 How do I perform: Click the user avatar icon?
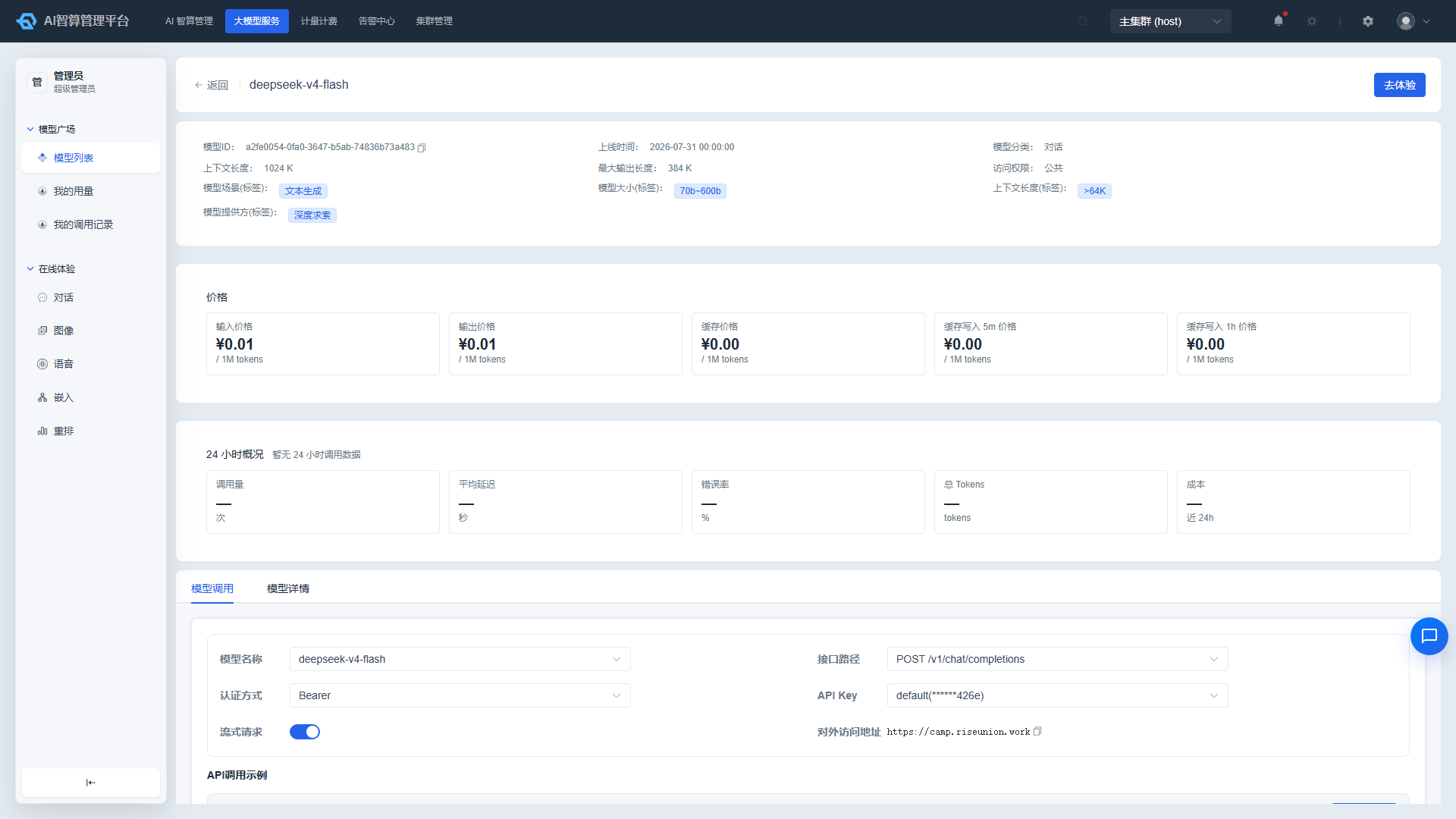[x=1406, y=21]
